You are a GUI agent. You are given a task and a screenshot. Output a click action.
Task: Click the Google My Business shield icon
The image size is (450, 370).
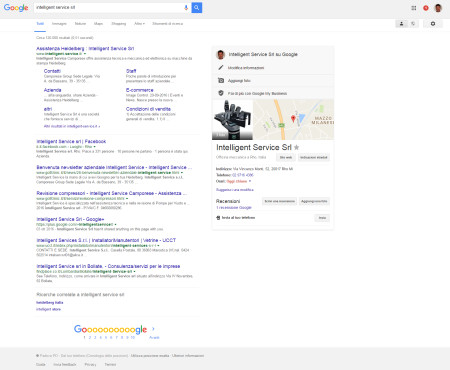[221, 93]
